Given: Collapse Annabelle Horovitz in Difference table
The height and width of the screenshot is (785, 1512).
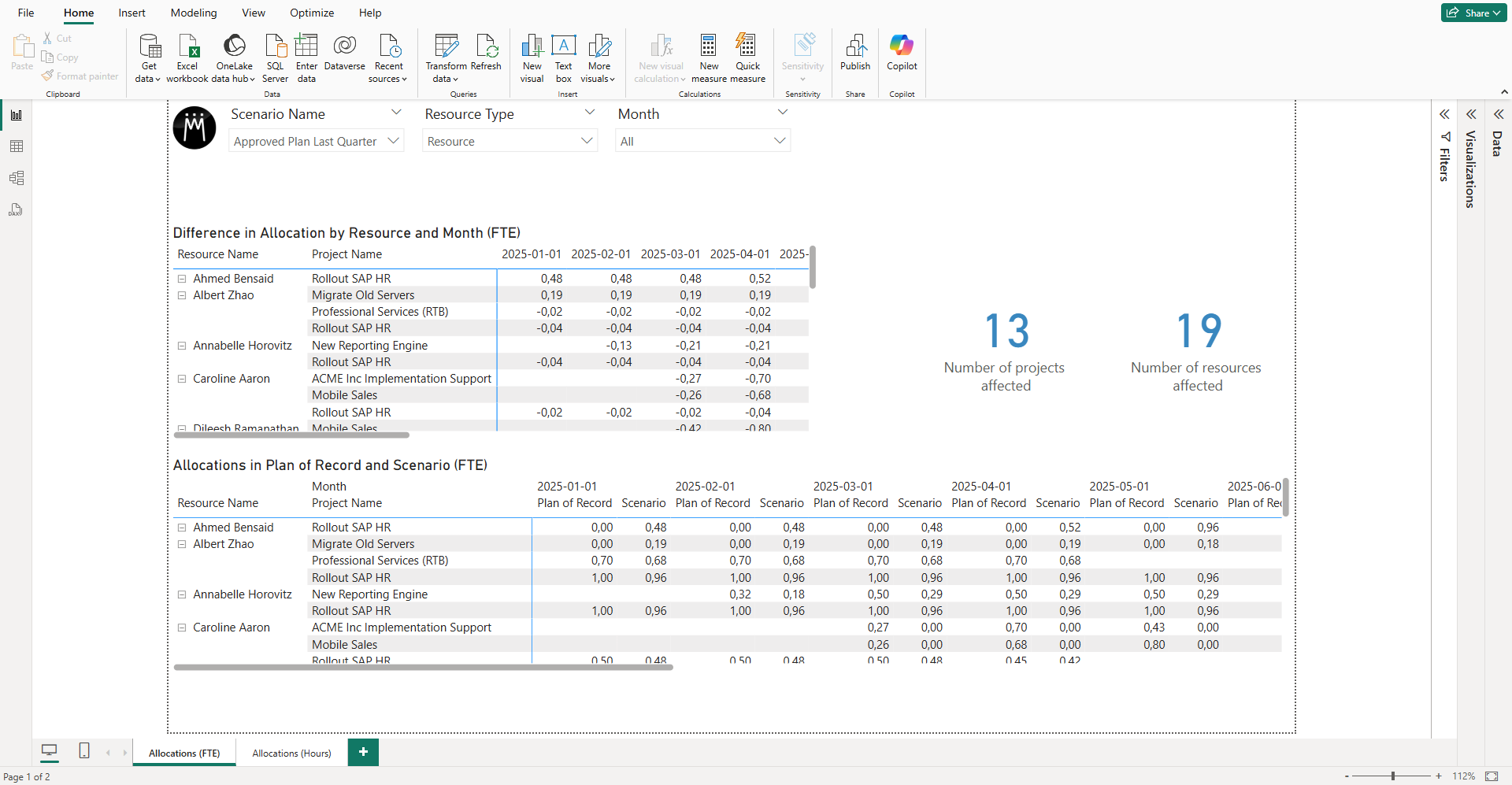Looking at the screenshot, I should click(182, 346).
